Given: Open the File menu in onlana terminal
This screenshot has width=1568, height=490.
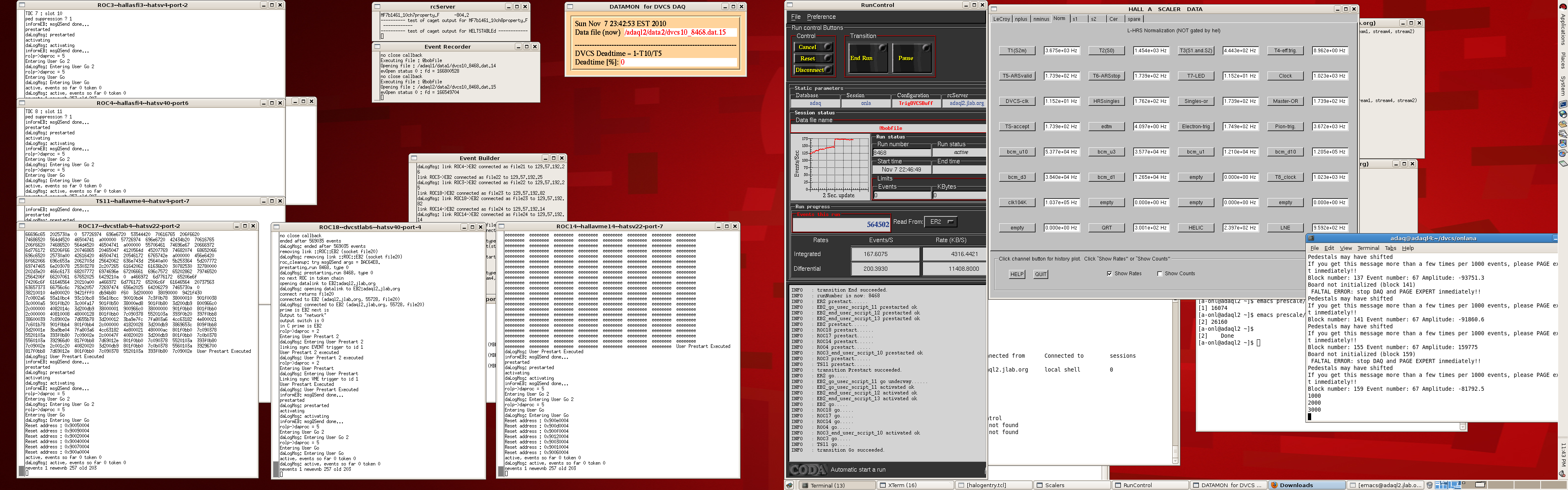Looking at the screenshot, I should (x=1314, y=248).
